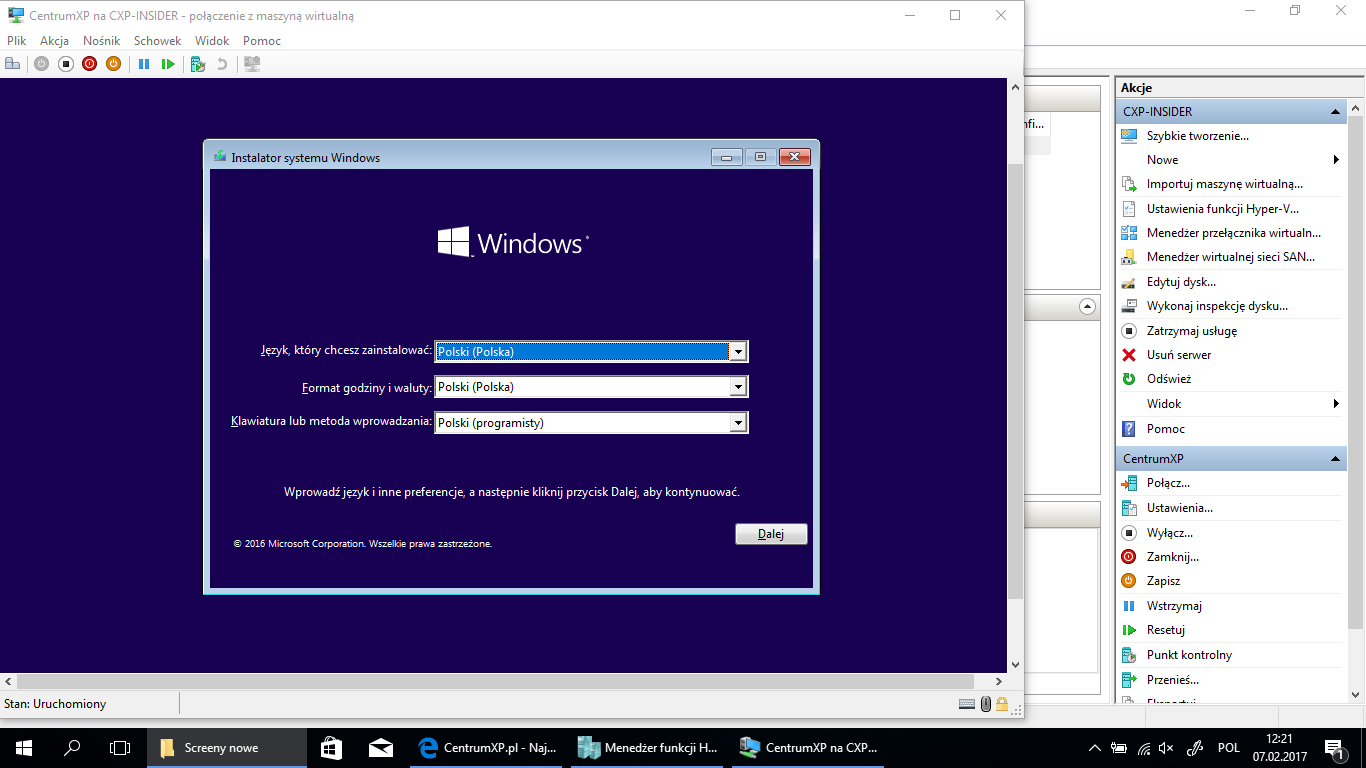
Task: Open the Screeny nowe folder taskbar item
Action: [x=227, y=748]
